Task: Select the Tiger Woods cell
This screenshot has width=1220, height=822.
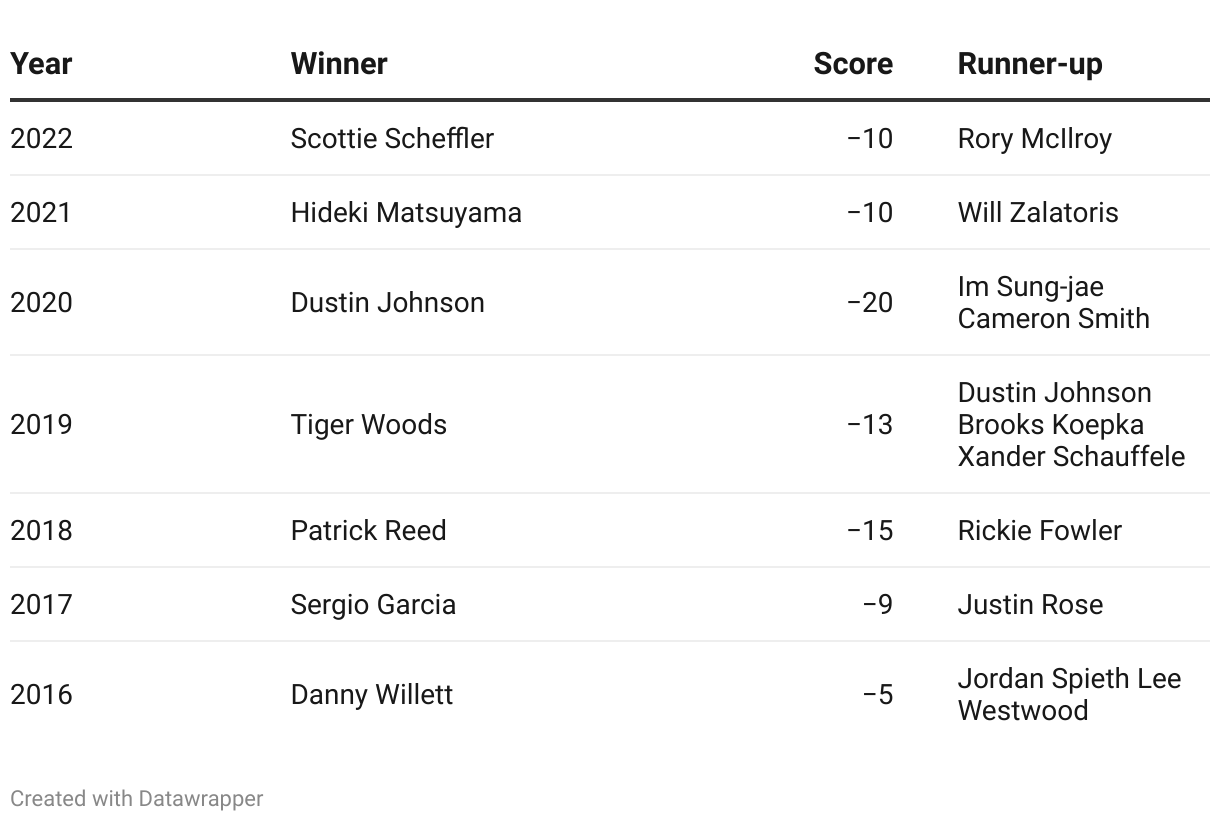Action: point(369,424)
